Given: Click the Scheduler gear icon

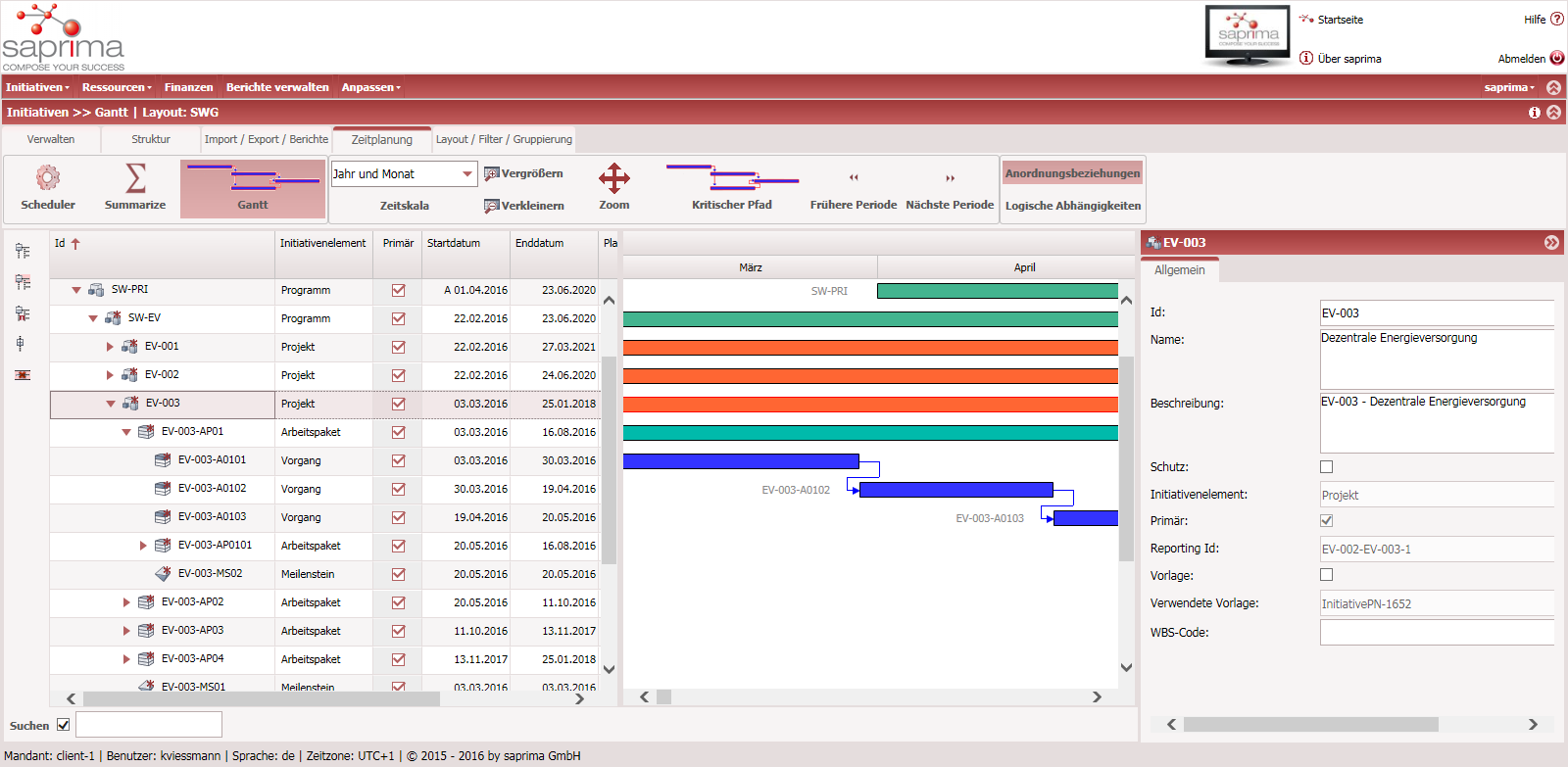Looking at the screenshot, I should click(48, 178).
